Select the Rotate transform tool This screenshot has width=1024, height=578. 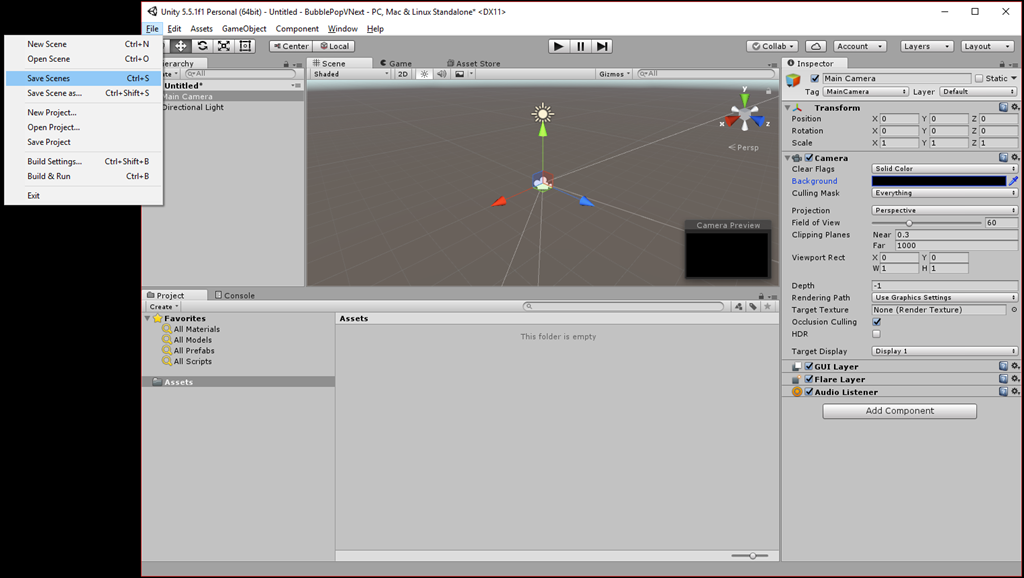point(202,46)
